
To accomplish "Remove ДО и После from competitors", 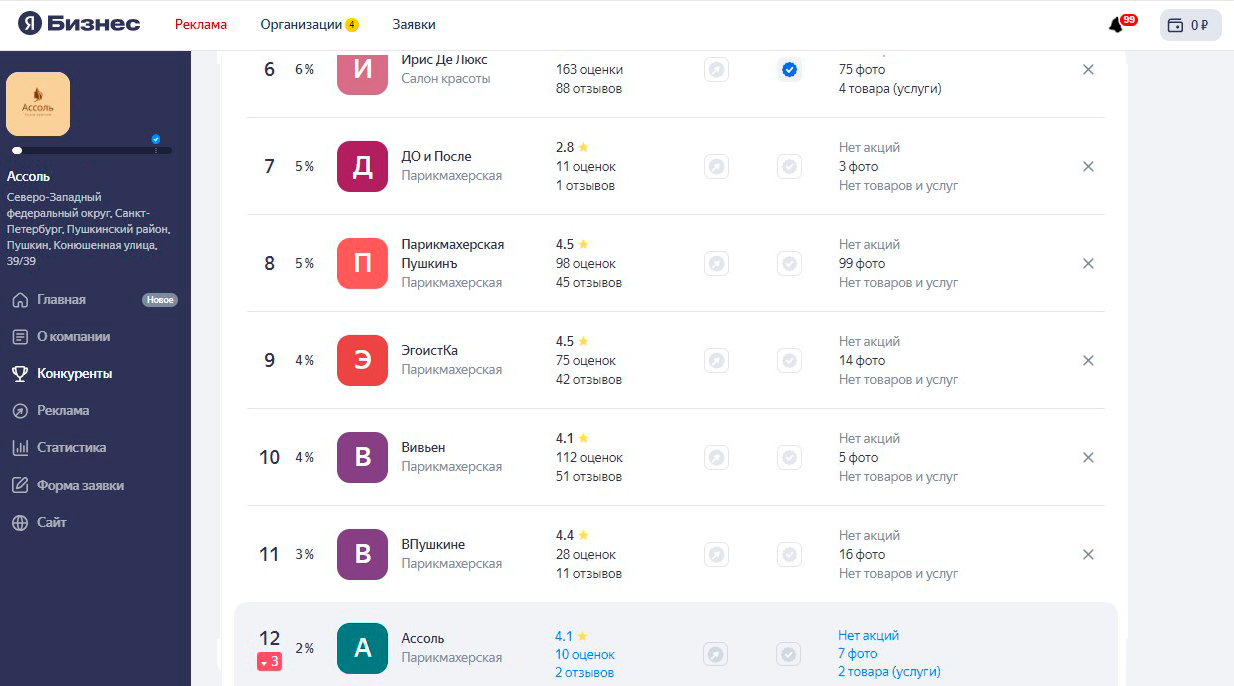I will (x=1088, y=166).
